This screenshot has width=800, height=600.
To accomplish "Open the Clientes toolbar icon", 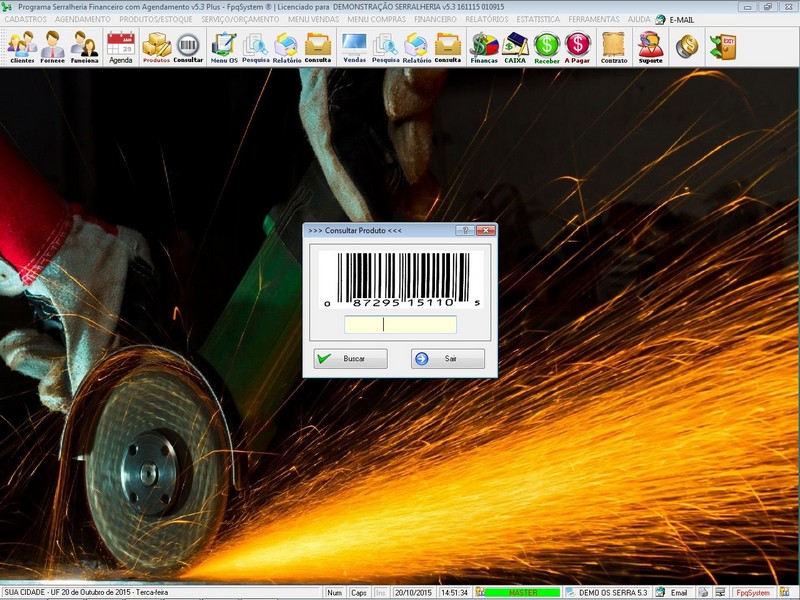I will [22, 47].
